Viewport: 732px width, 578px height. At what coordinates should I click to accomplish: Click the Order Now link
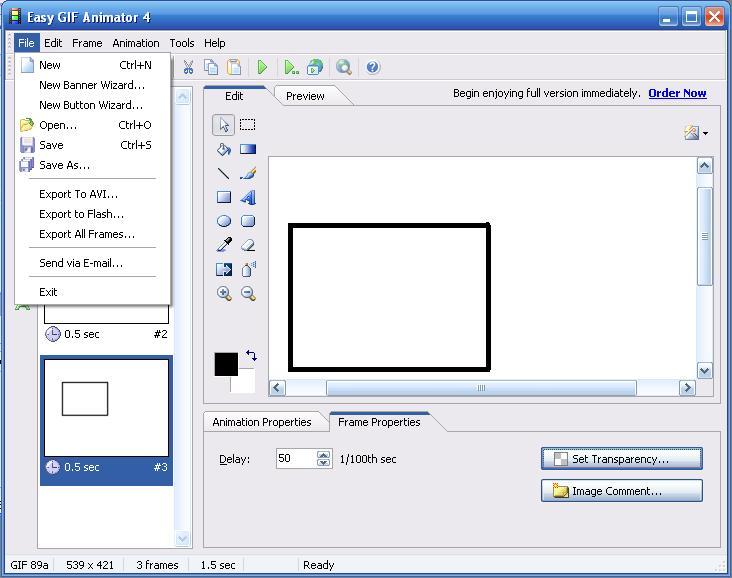pyautogui.click(x=677, y=93)
